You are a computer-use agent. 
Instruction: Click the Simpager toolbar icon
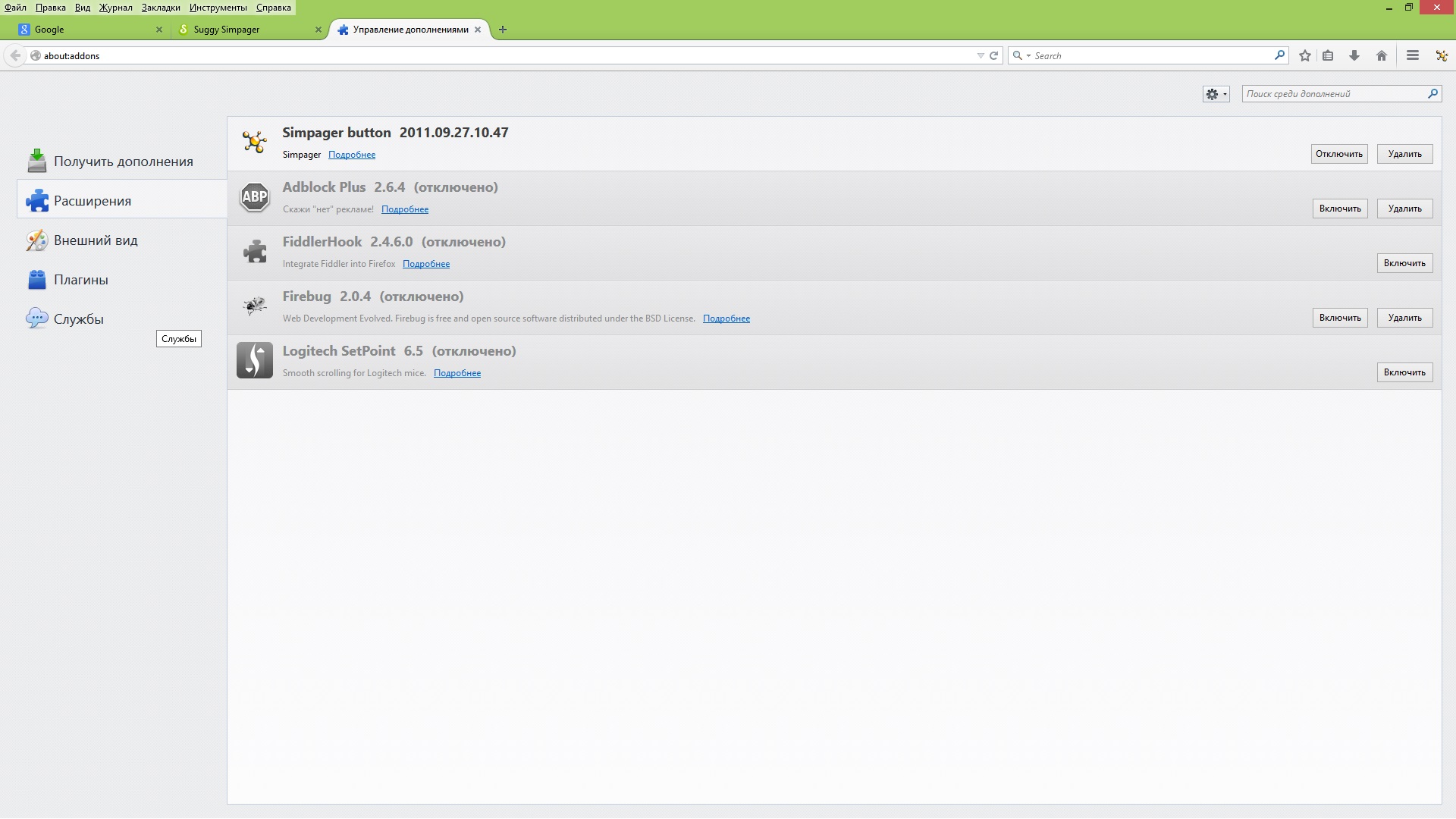(x=1442, y=55)
